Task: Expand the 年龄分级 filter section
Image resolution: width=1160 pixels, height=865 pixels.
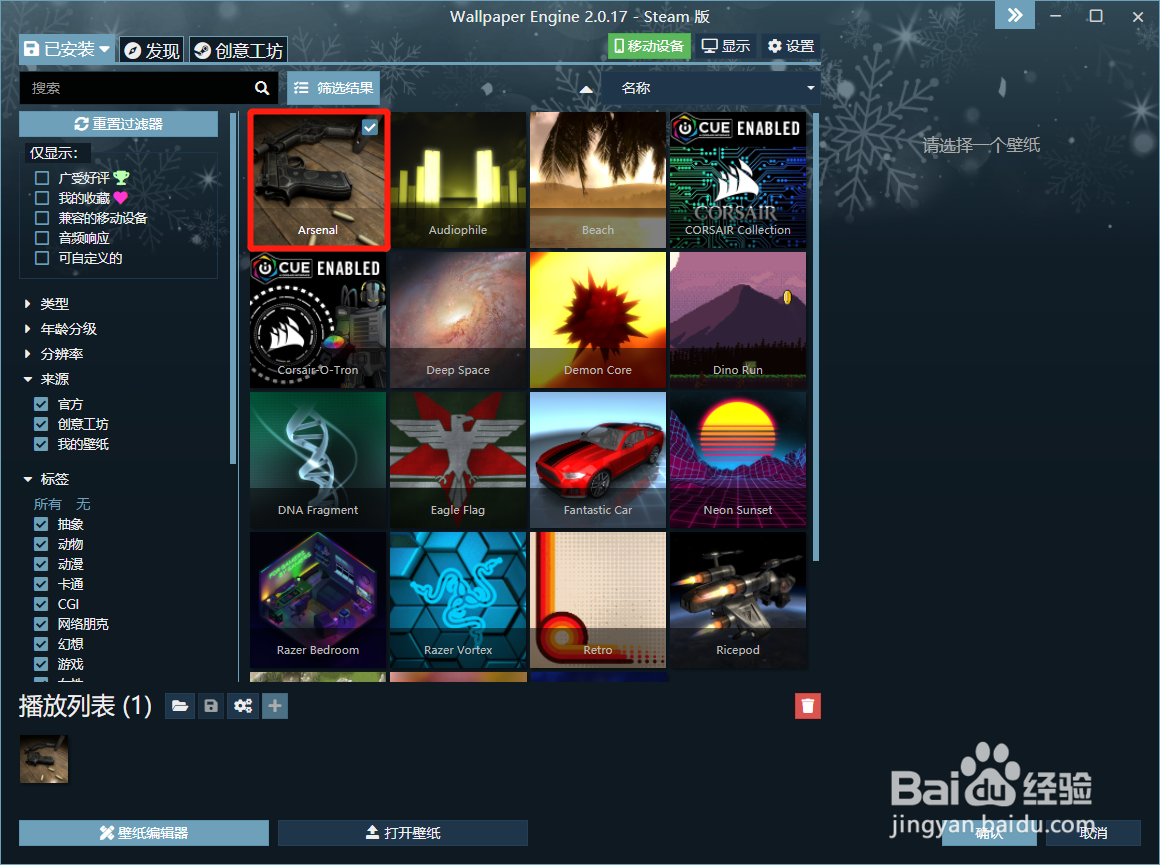Action: [x=61, y=329]
